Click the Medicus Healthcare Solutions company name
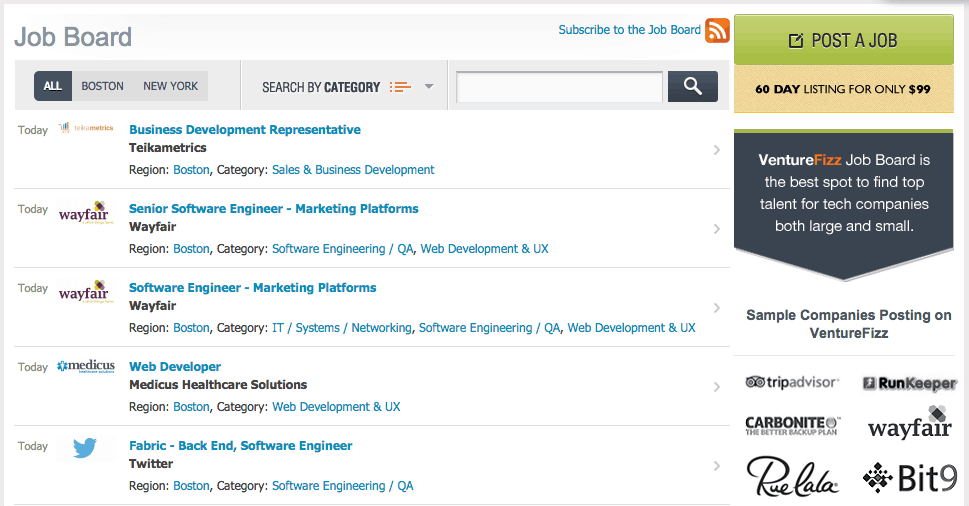 point(218,385)
